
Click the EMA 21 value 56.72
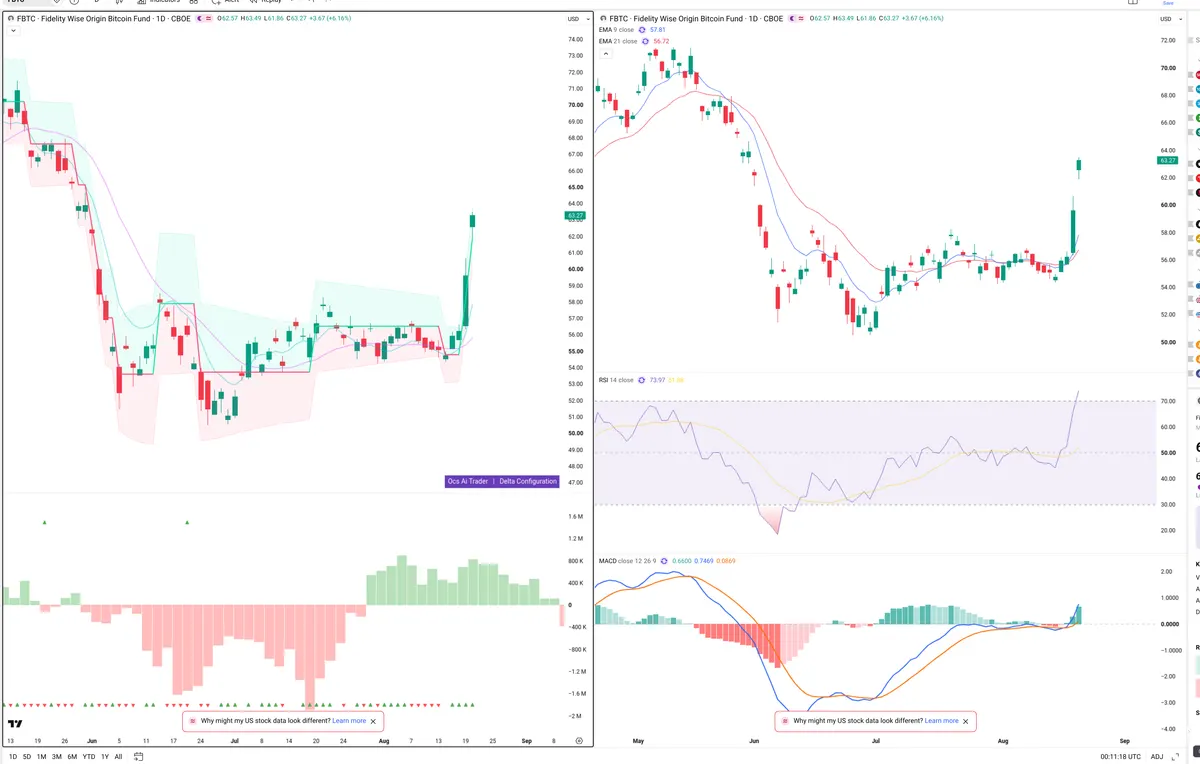tap(661, 41)
